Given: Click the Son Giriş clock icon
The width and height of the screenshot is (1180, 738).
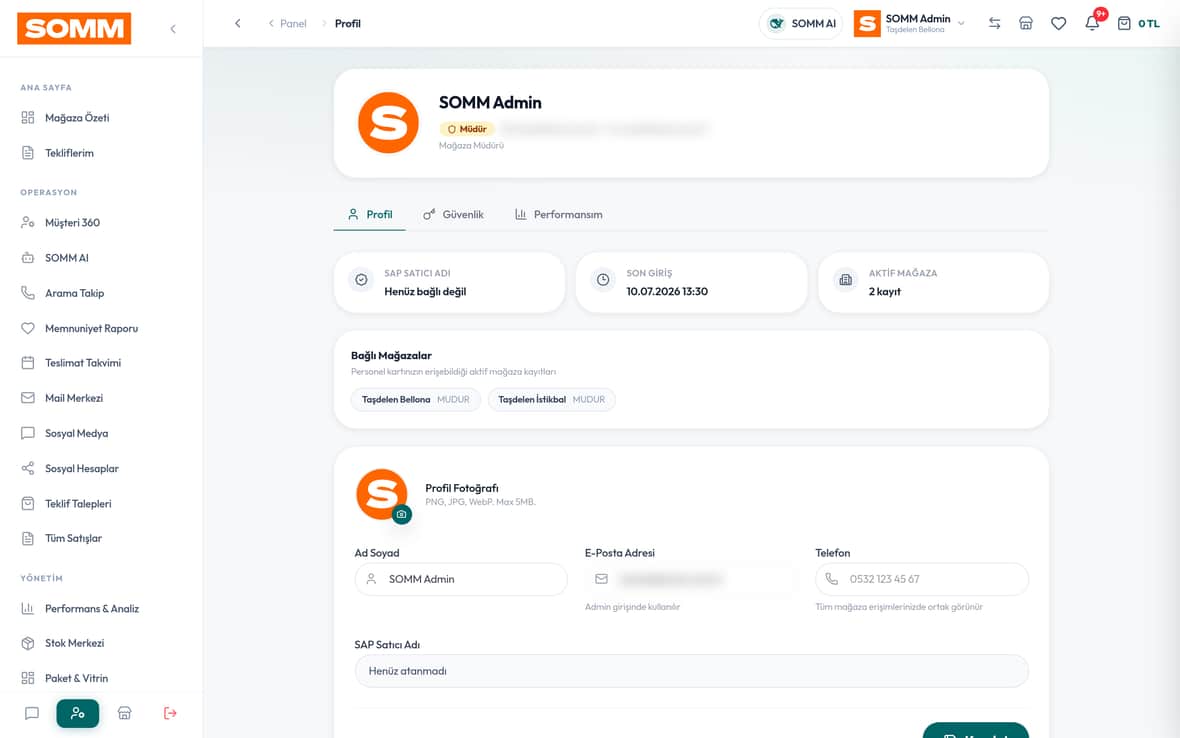Looking at the screenshot, I should (603, 280).
